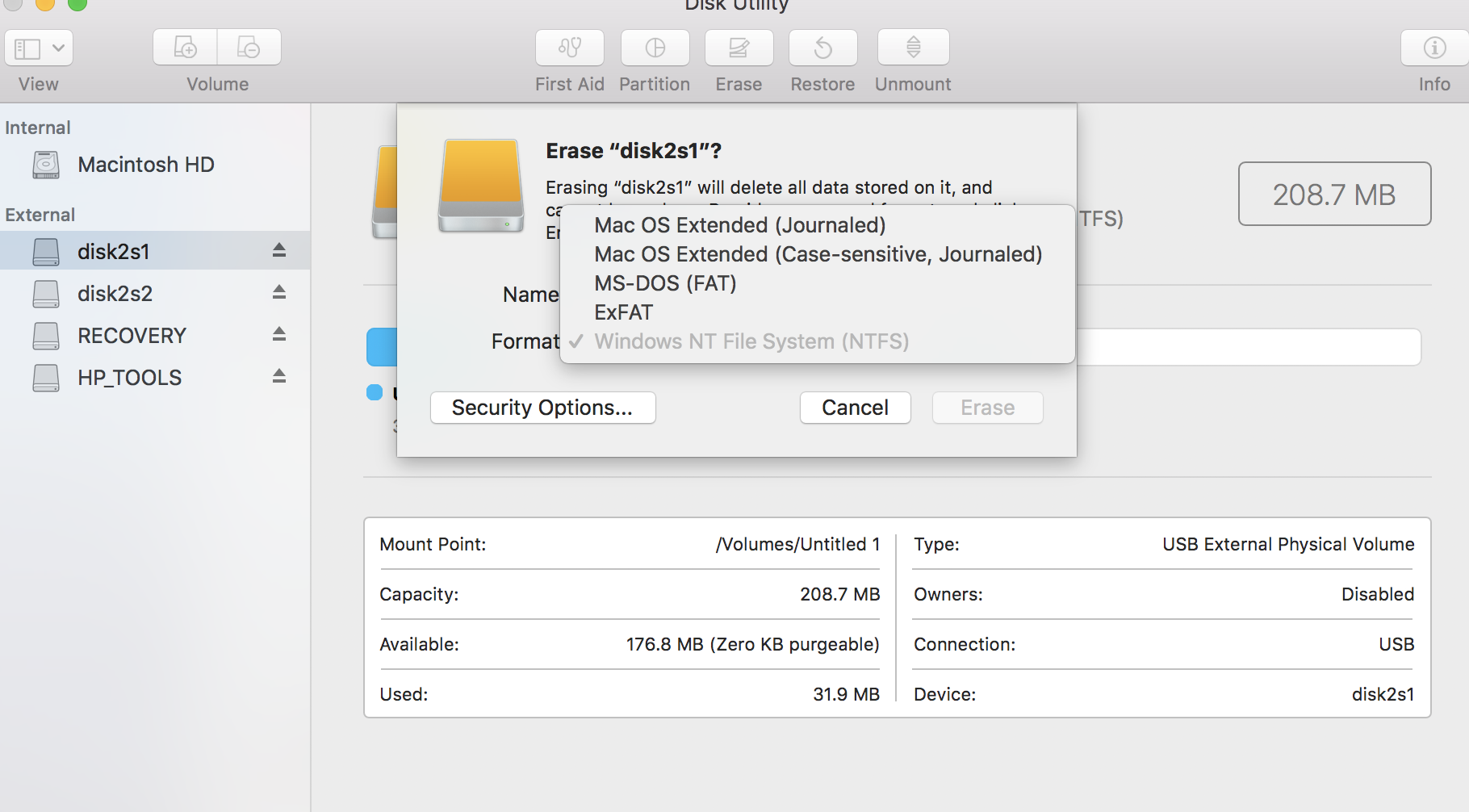The height and width of the screenshot is (812, 1469).
Task: Click the Security Options... button
Action: click(543, 408)
